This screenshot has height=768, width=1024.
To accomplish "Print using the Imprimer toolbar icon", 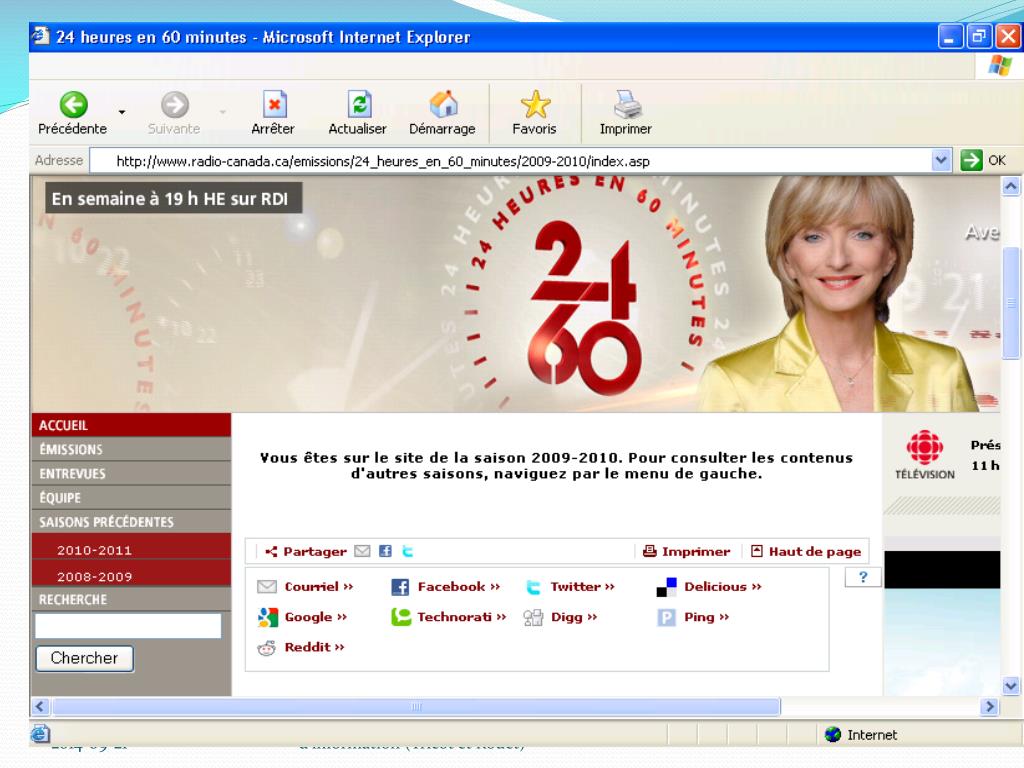I will coord(627,104).
